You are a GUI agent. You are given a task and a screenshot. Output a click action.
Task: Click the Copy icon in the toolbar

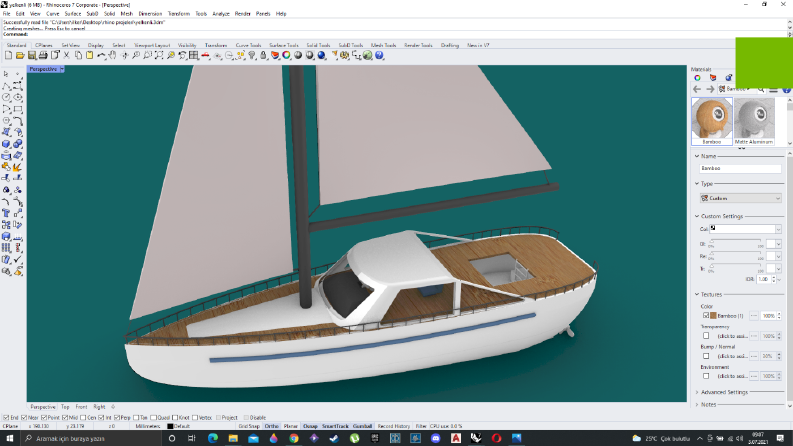[x=78, y=55]
